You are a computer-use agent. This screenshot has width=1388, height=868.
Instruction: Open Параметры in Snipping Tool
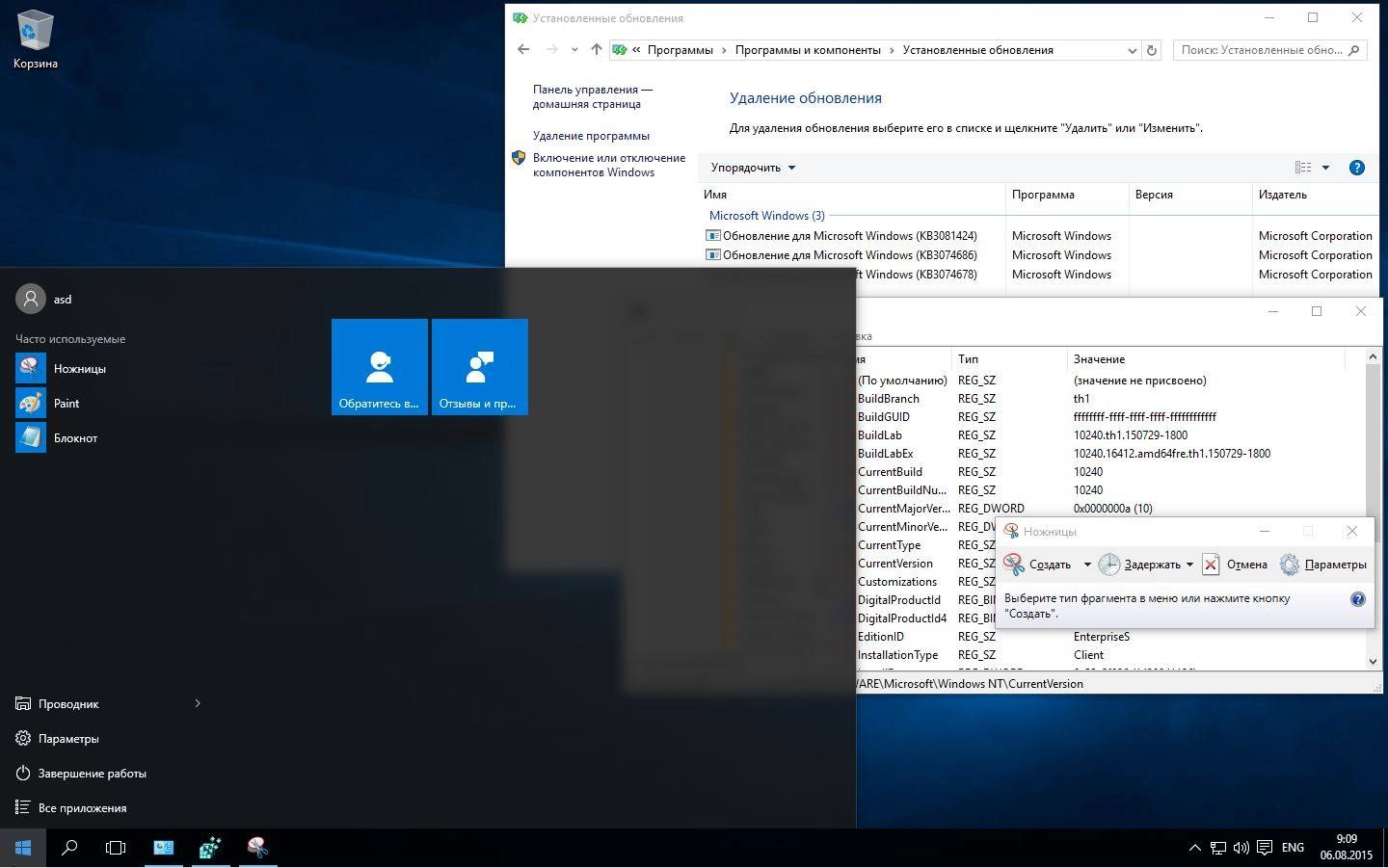click(x=1323, y=565)
